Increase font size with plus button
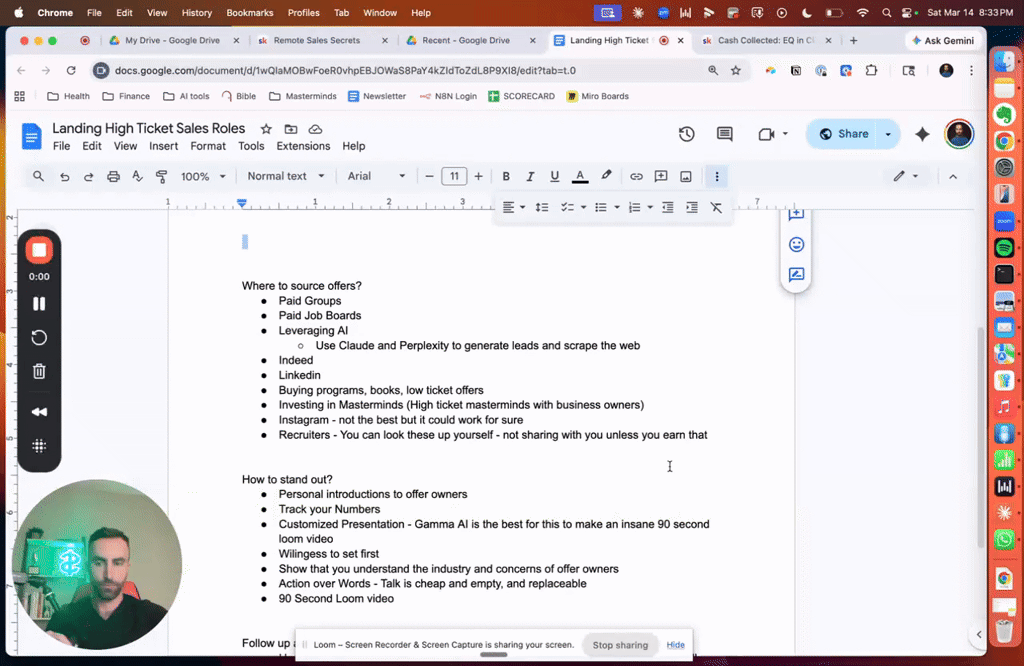The height and width of the screenshot is (666, 1024). [479, 176]
